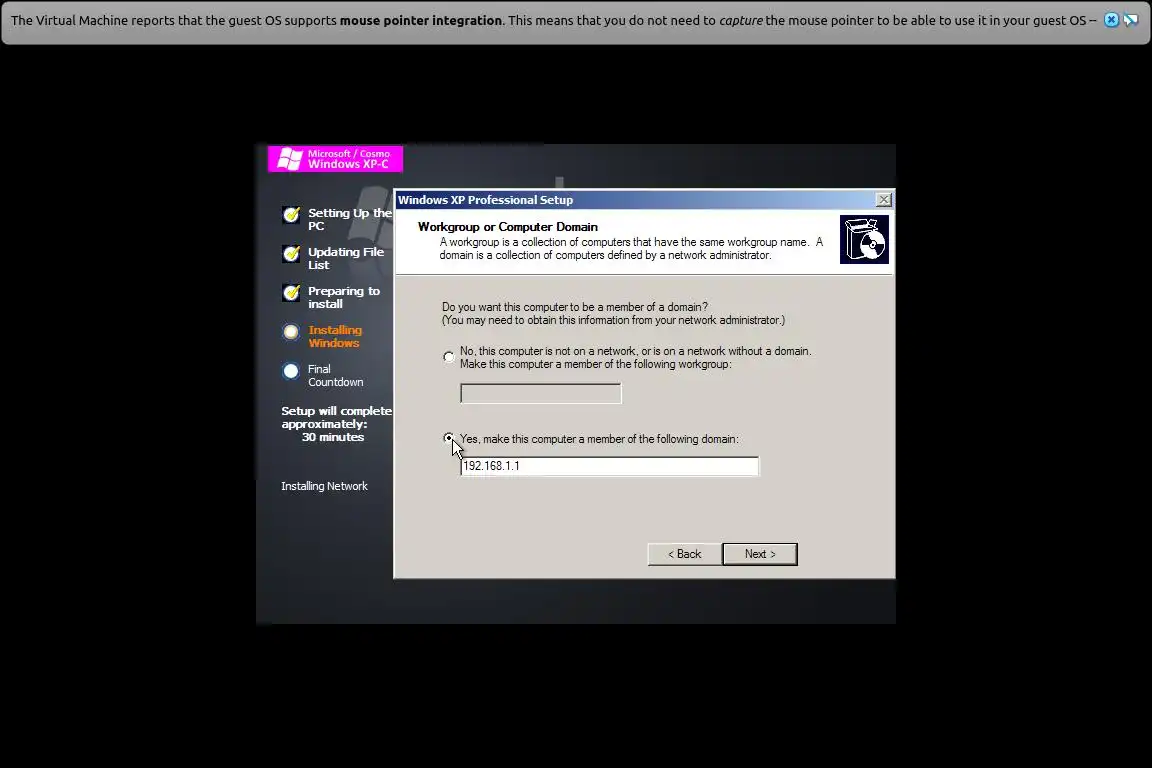Click the "Installing Network" status text
Image resolution: width=1152 pixels, height=768 pixels.
click(x=324, y=487)
